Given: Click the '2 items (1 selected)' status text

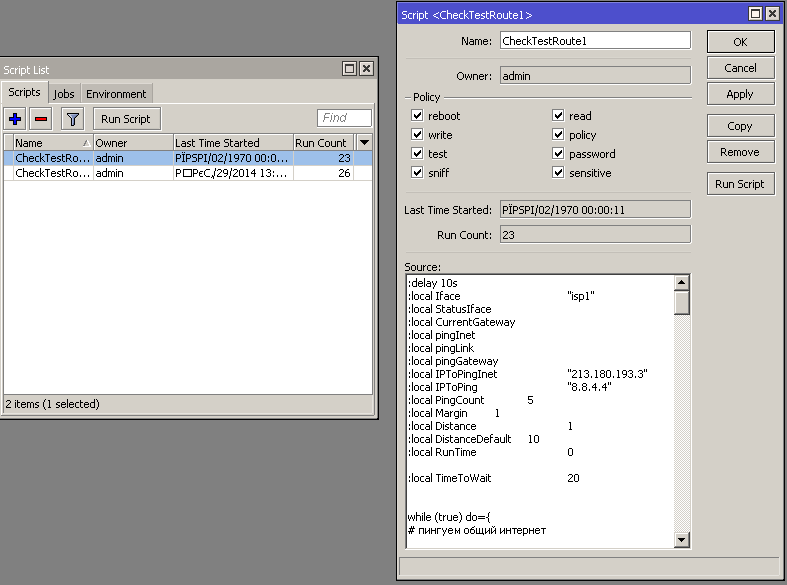Looking at the screenshot, I should [53, 404].
